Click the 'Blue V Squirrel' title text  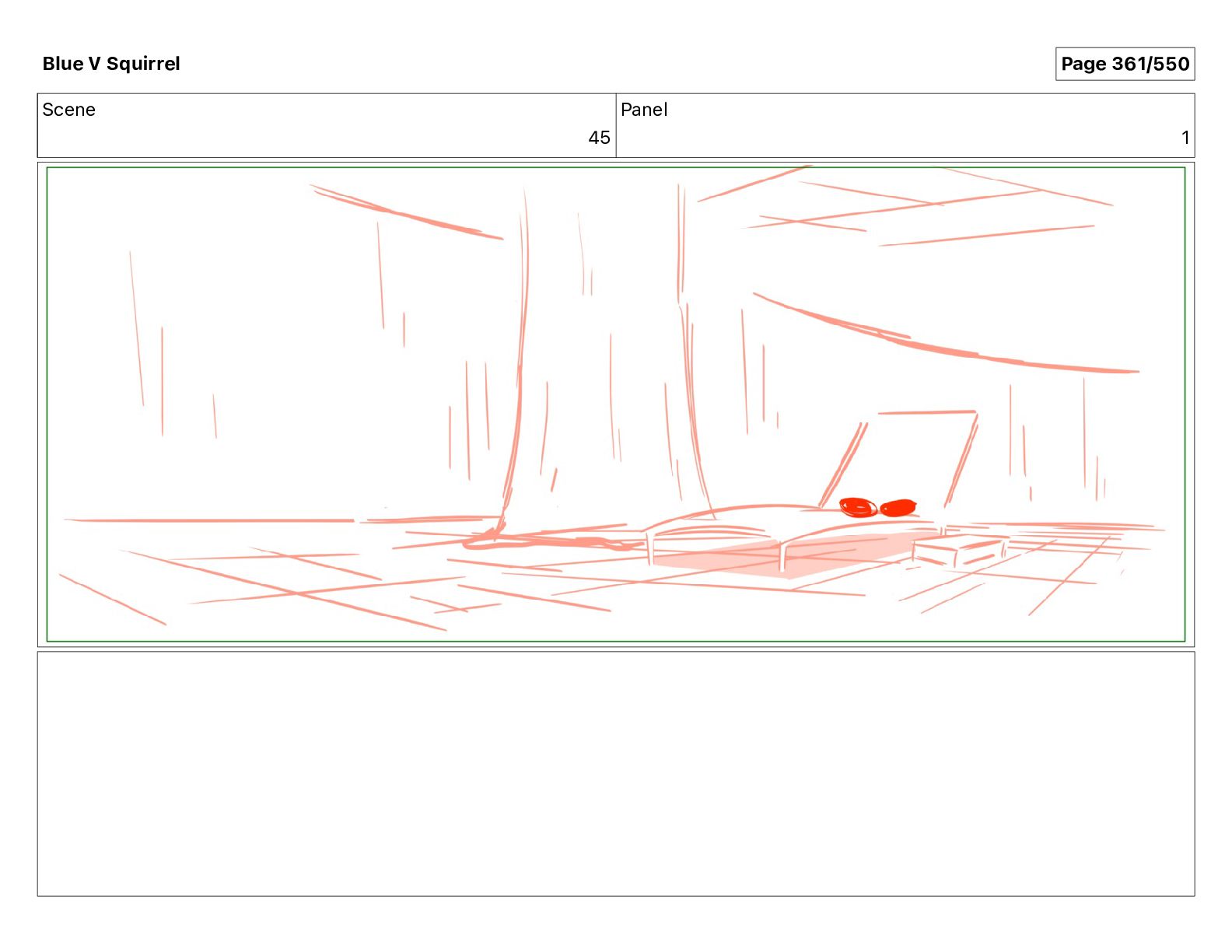[x=111, y=64]
